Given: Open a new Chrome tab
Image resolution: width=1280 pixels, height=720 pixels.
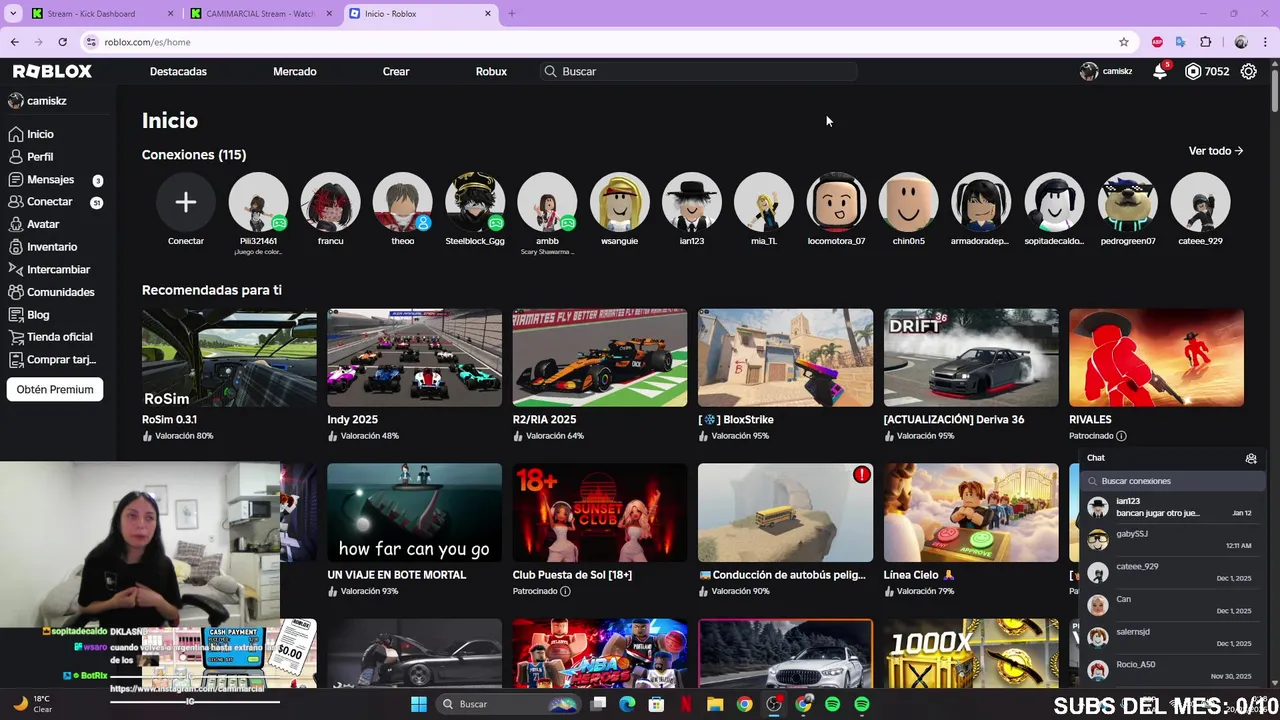Looking at the screenshot, I should click(x=512, y=14).
